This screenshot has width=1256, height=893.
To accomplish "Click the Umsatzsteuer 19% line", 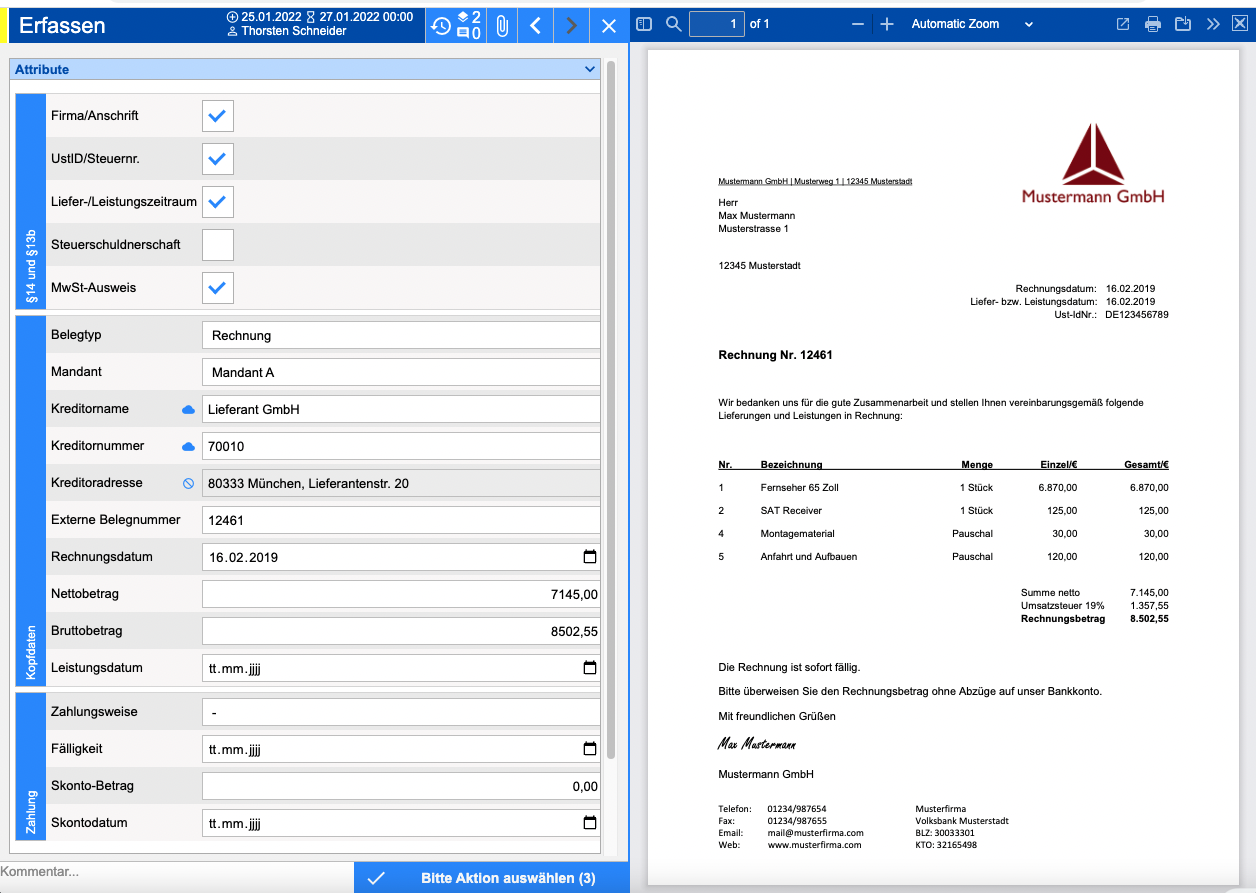I will (1094, 606).
